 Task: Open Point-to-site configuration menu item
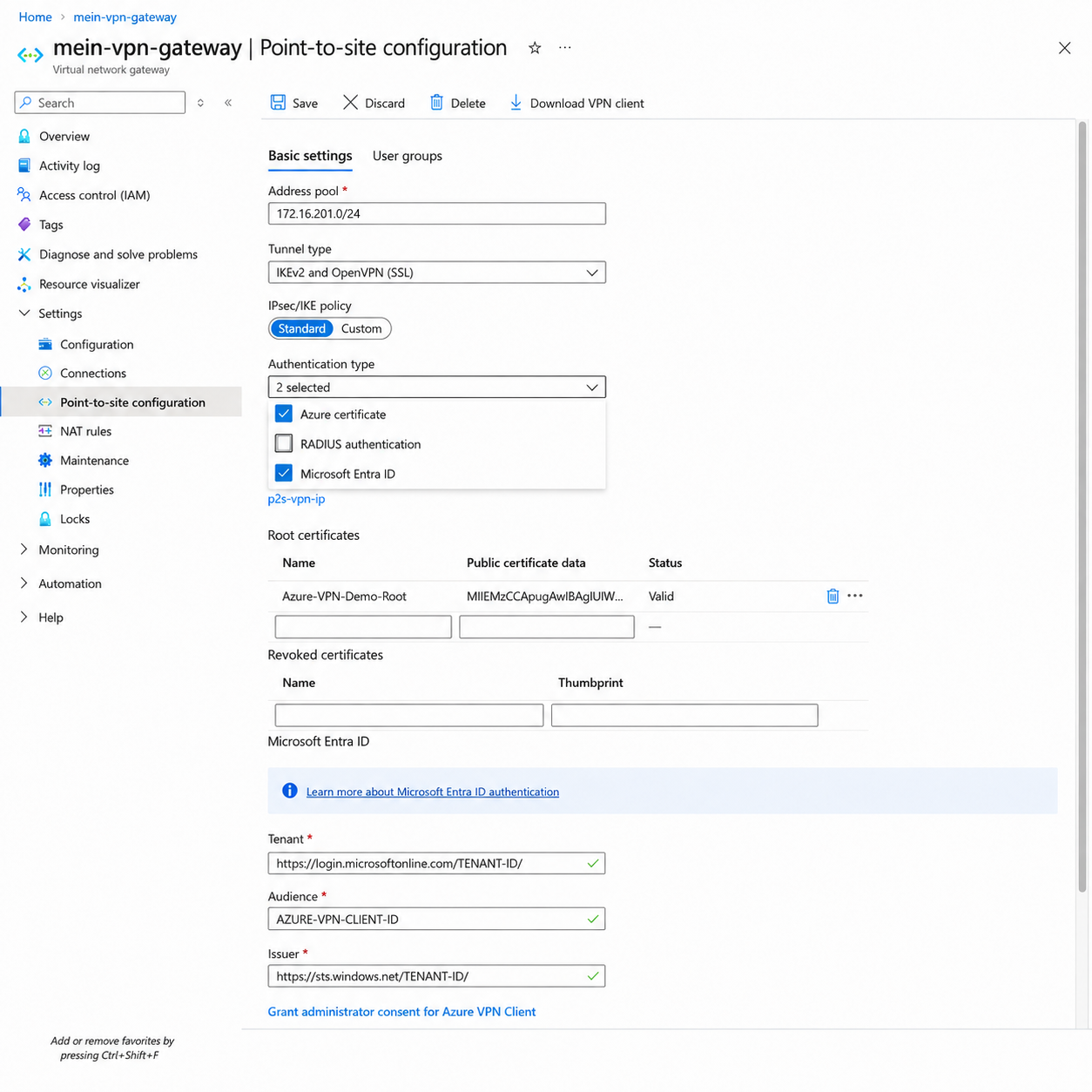[x=122, y=402]
